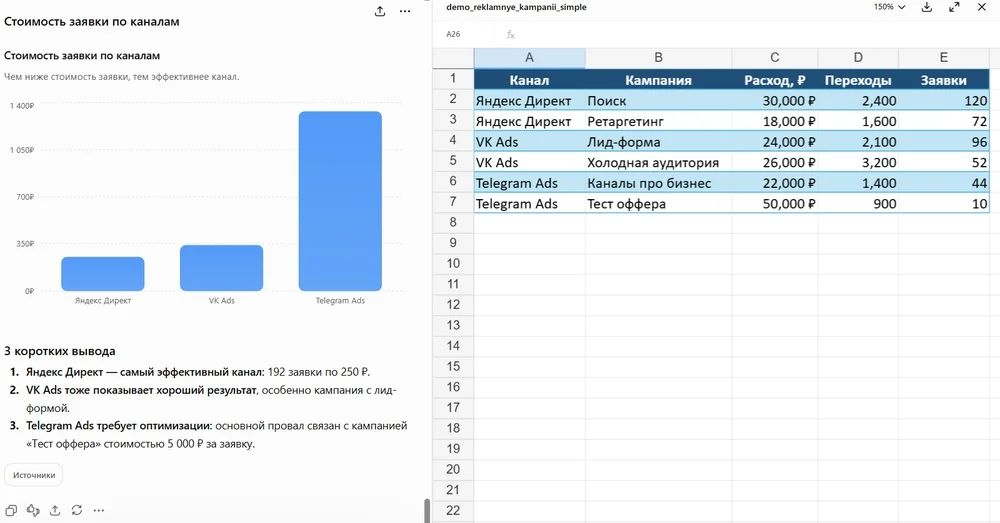Select column A header

(x=529, y=58)
